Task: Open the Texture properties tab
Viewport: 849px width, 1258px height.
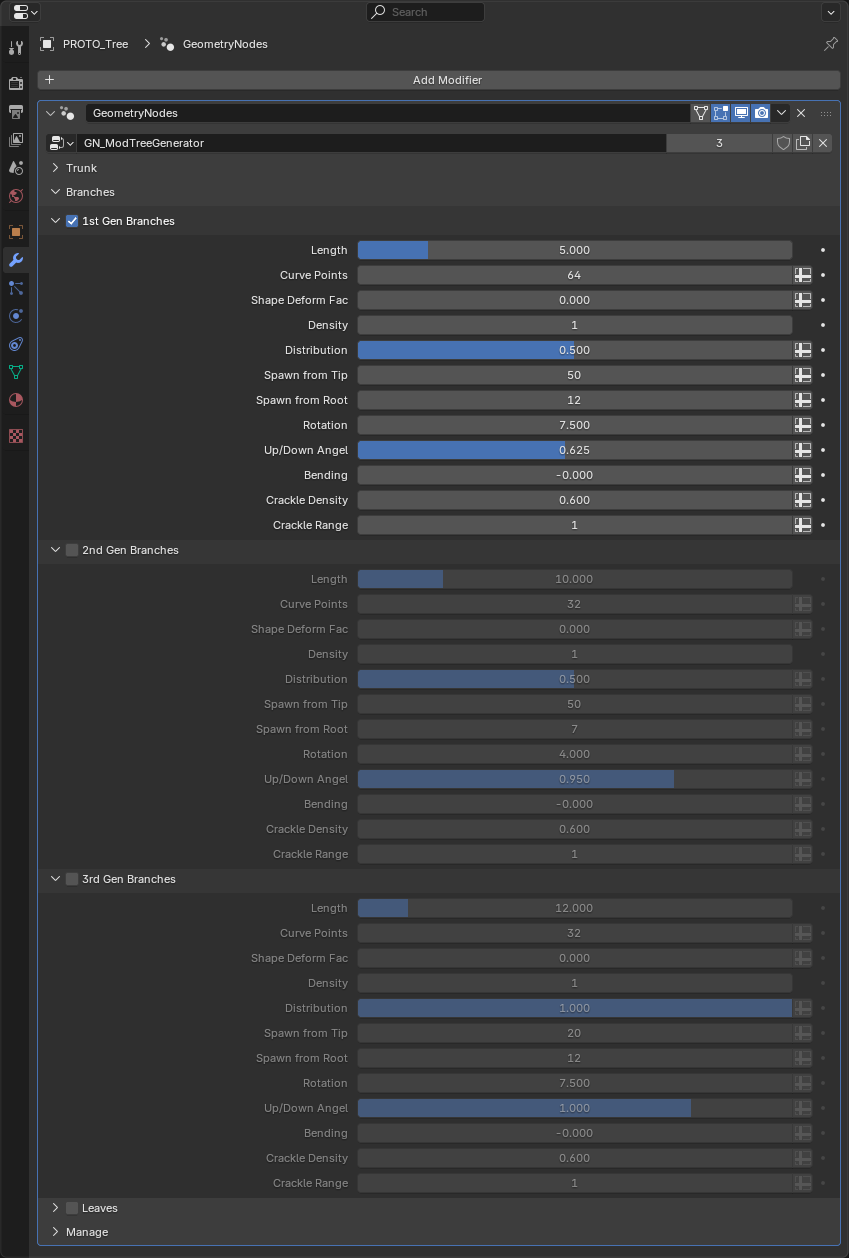Action: click(16, 436)
